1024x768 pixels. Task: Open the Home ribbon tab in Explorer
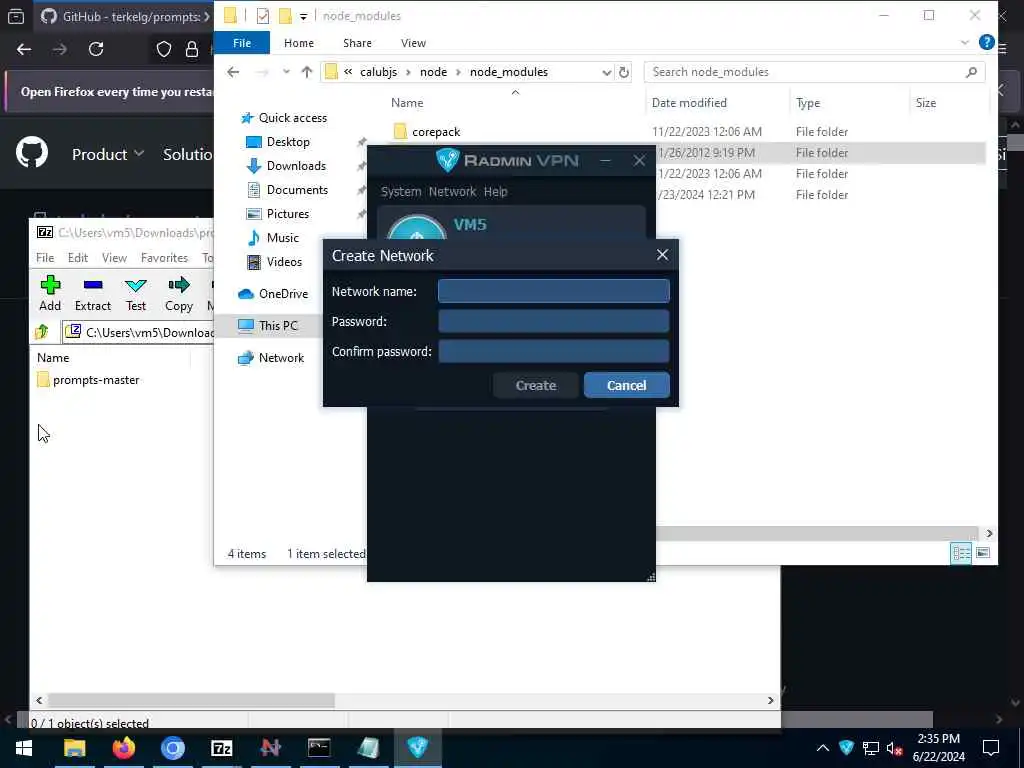coord(298,42)
